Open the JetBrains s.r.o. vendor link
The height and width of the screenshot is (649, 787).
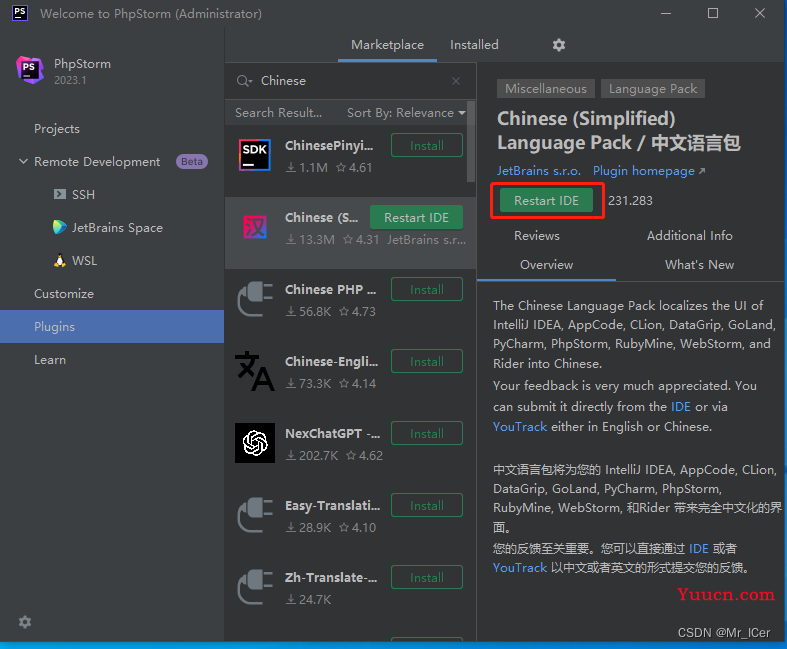[539, 171]
